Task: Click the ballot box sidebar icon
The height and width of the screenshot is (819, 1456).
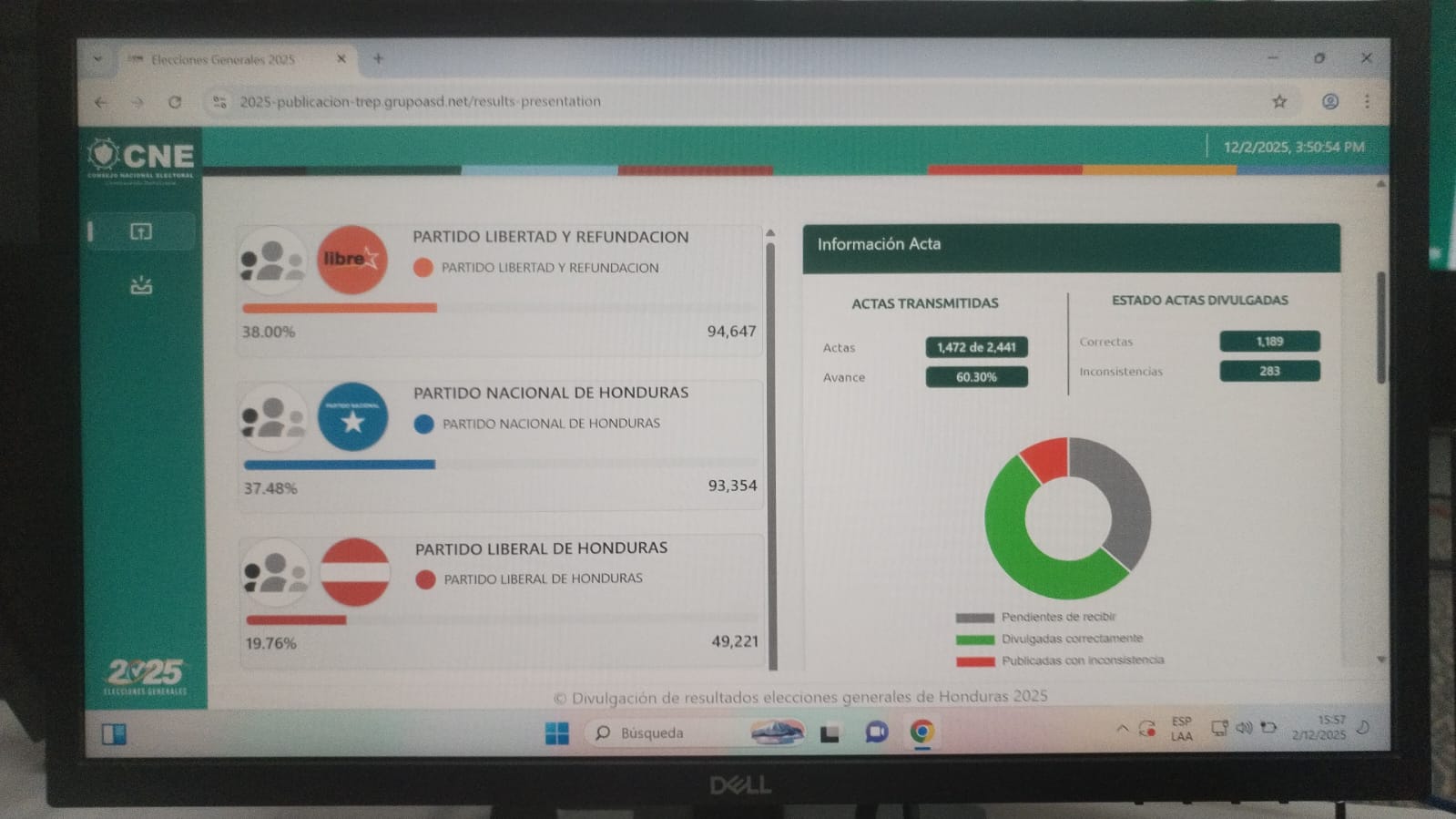Action: click(141, 286)
